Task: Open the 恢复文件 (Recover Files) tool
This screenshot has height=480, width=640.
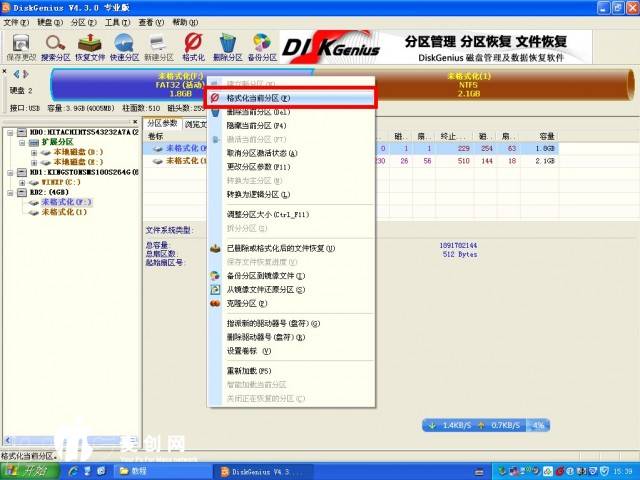Action: click(90, 45)
